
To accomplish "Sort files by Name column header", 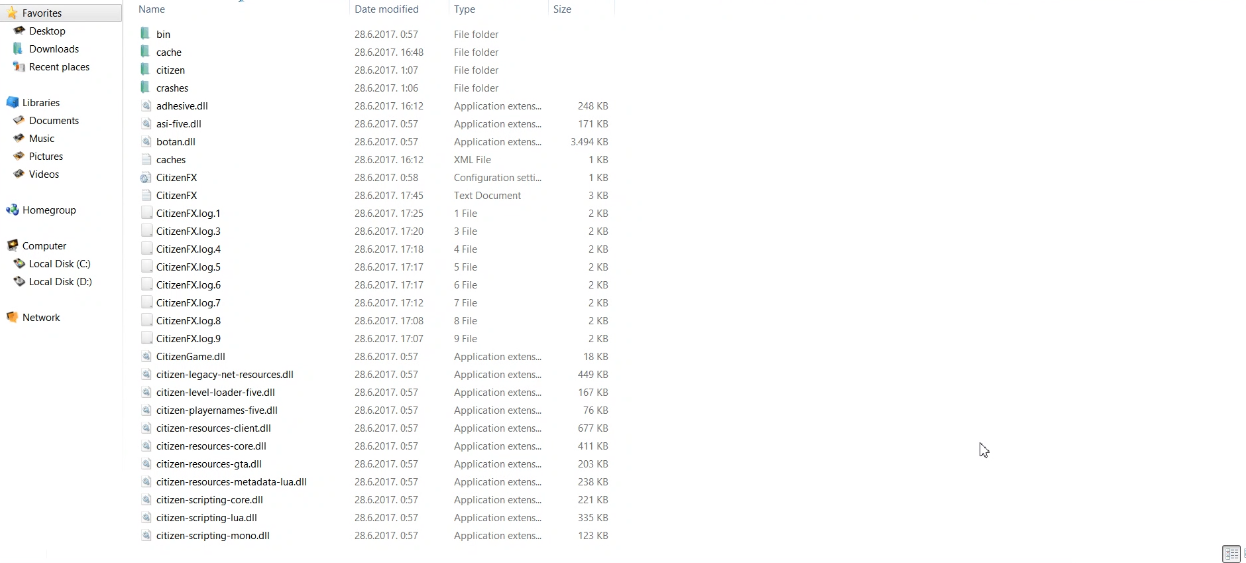I will point(151,9).
